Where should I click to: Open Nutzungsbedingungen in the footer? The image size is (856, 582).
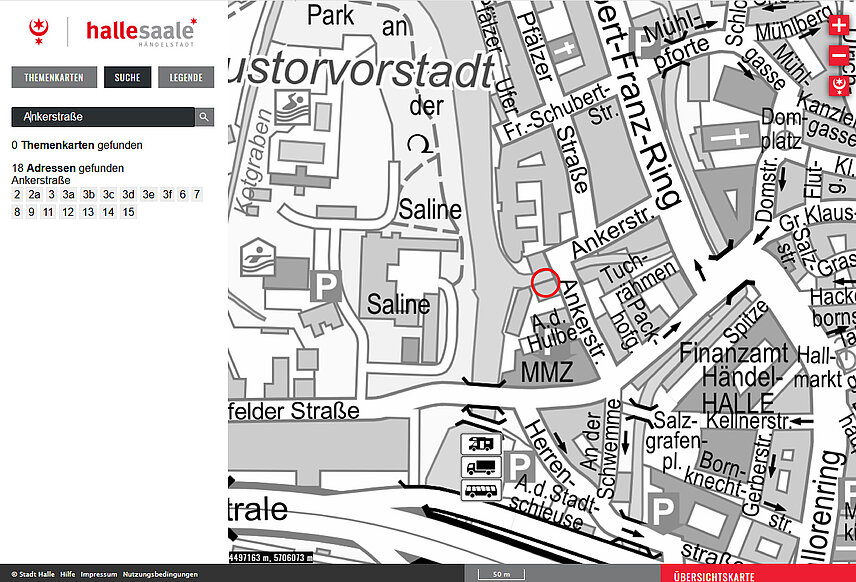160,575
